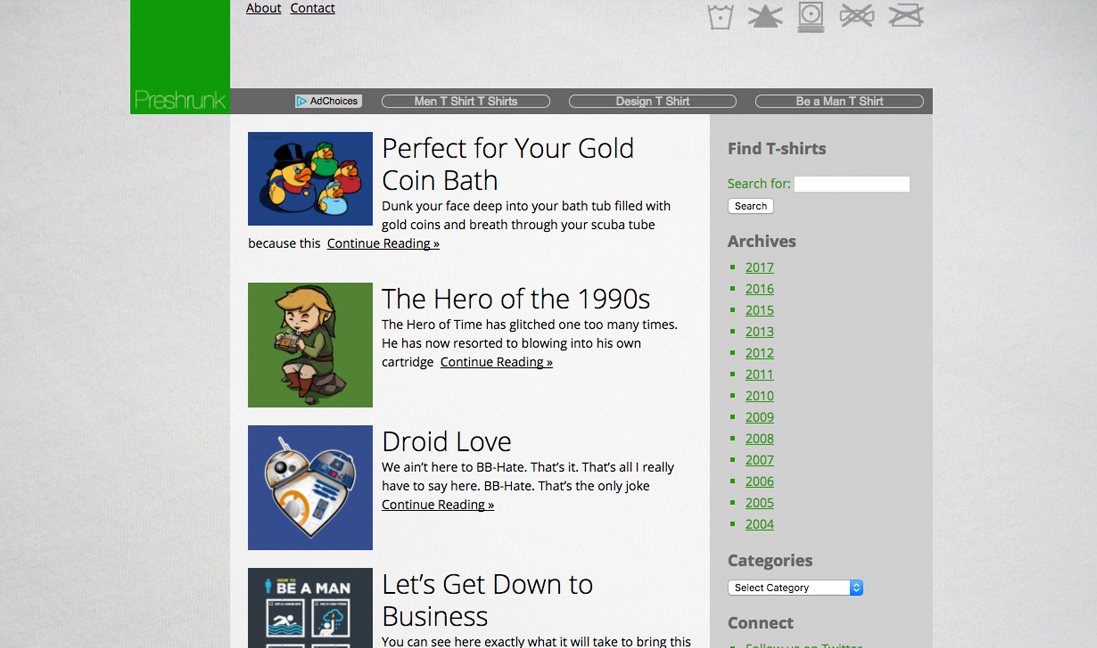This screenshot has width=1097, height=648.
Task: Open the 2005 archive
Action: click(759, 502)
